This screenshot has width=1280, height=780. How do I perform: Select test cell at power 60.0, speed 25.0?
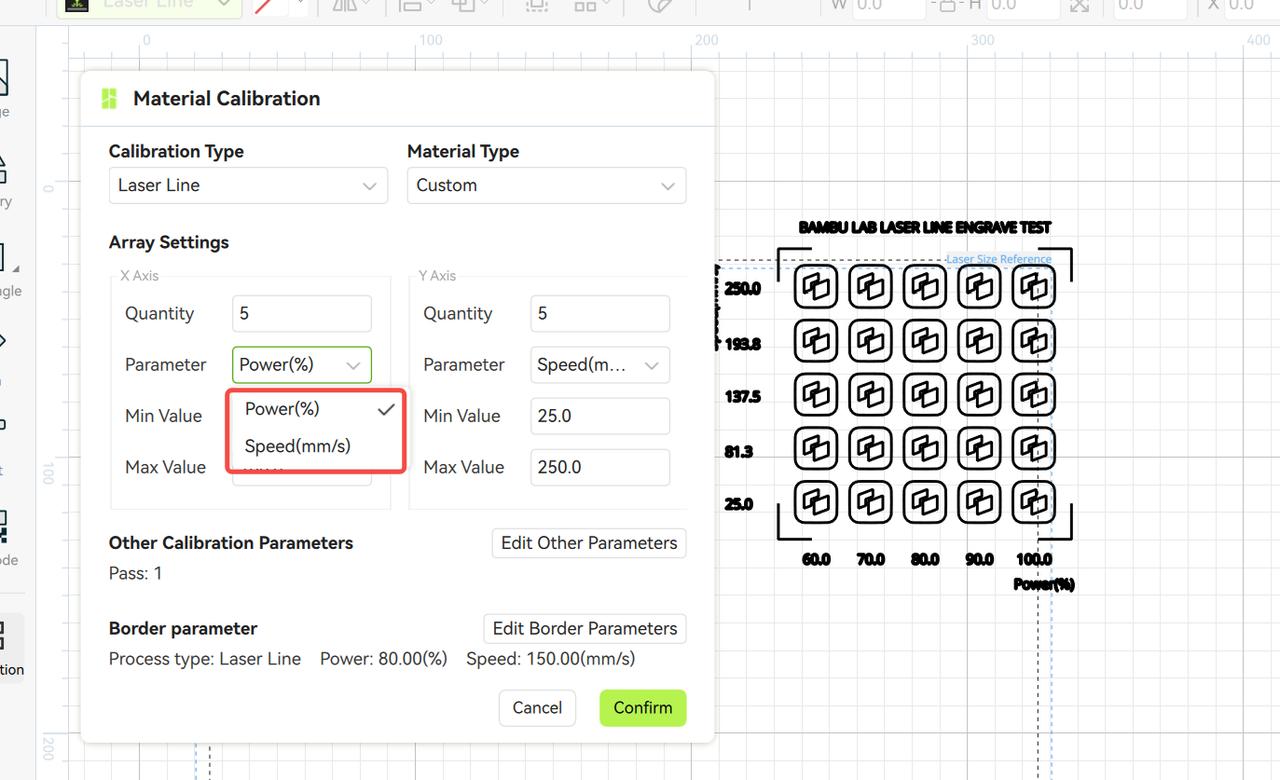817,502
